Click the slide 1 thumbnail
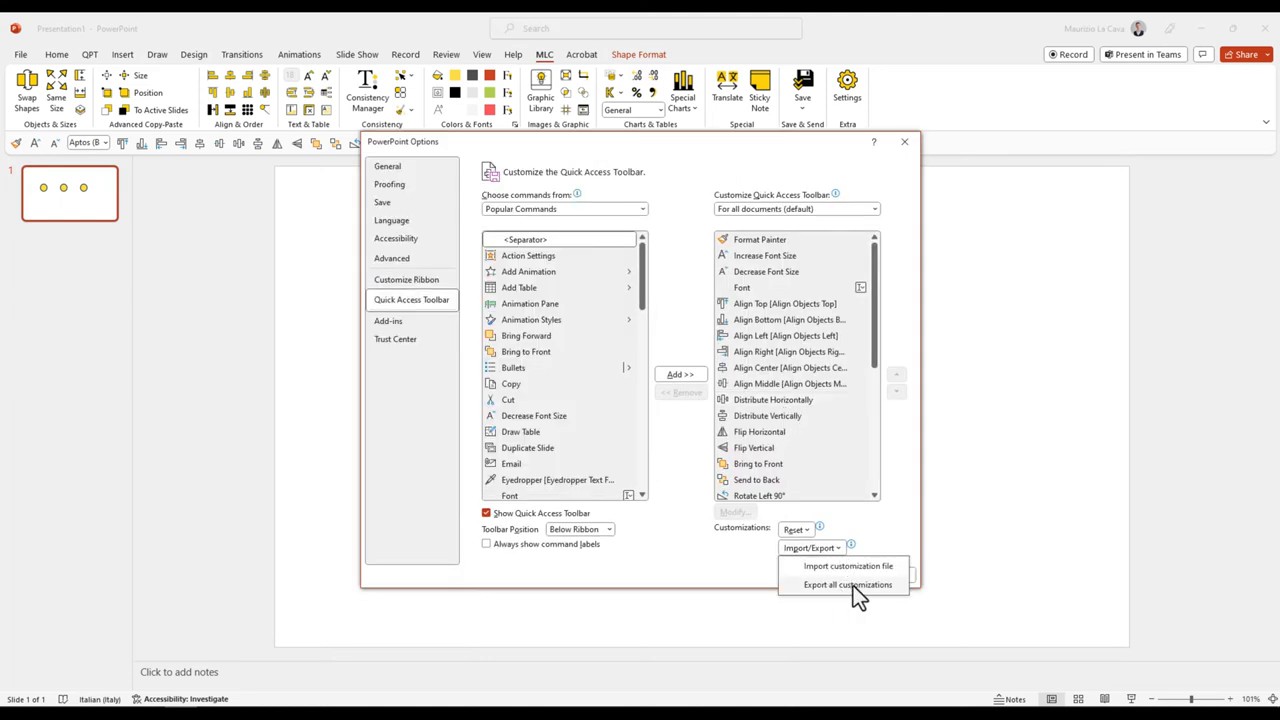Screen dimensions: 1280x720 click(70, 194)
